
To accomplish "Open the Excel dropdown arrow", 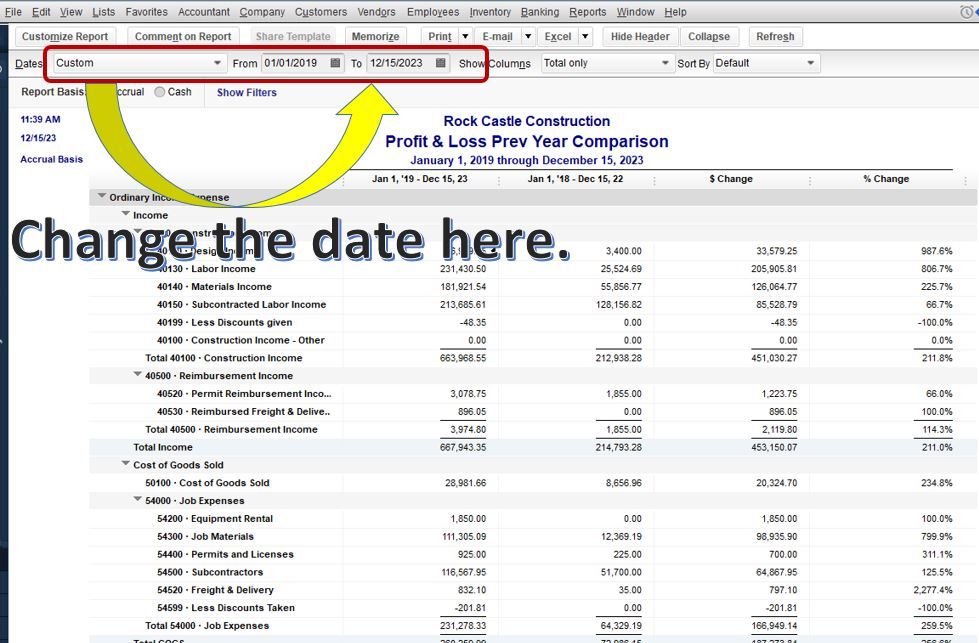I will point(585,37).
